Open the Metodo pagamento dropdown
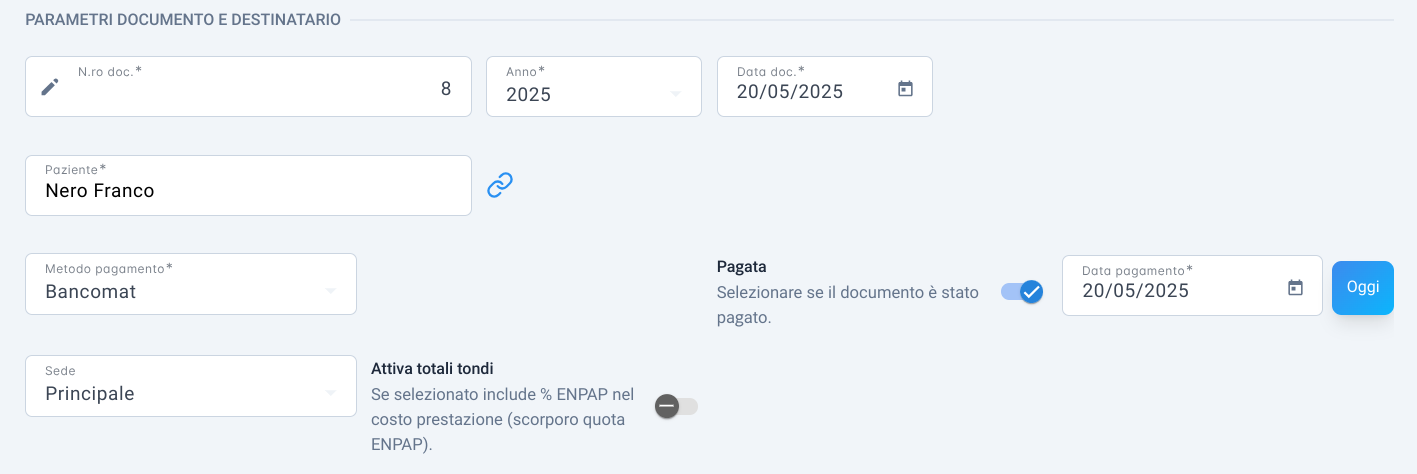 191,284
